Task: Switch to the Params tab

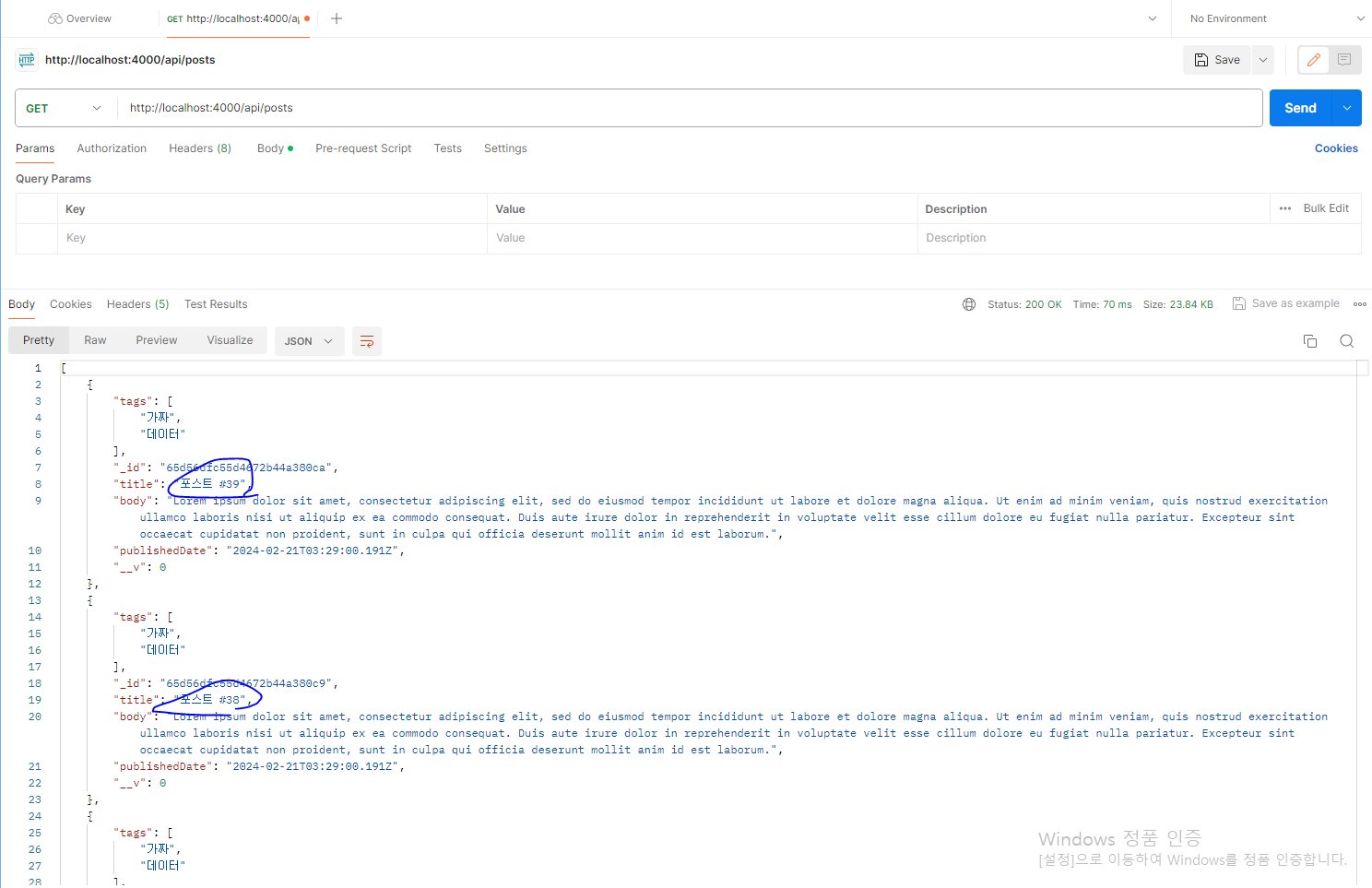Action: pyautogui.click(x=35, y=148)
